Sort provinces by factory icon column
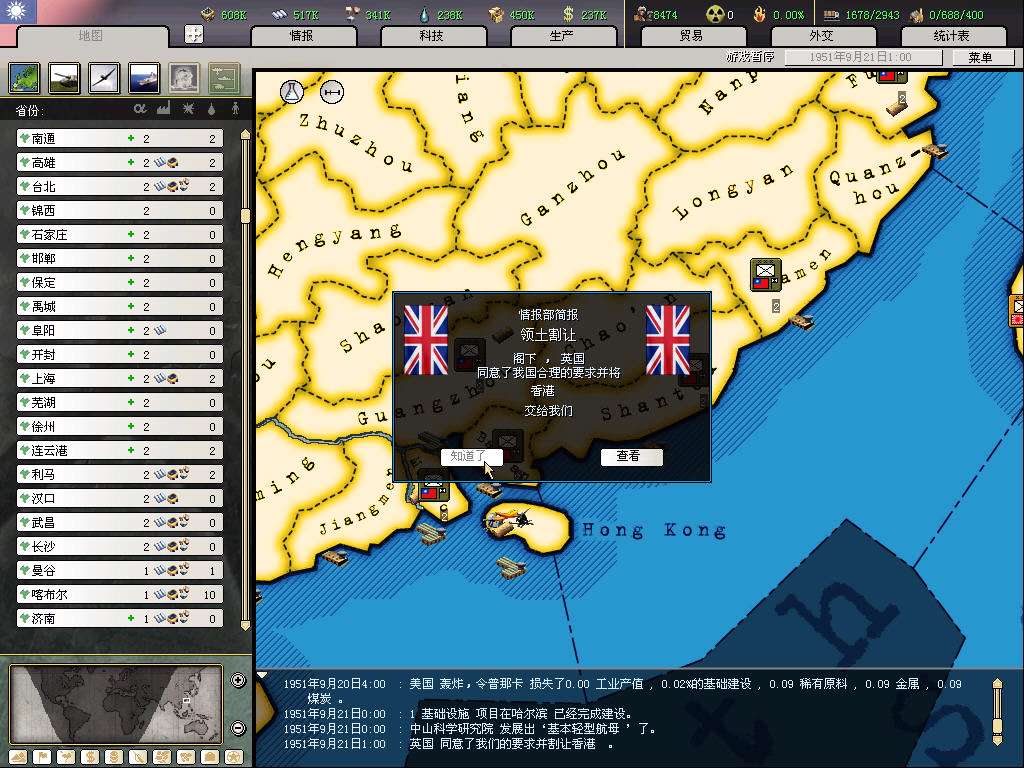The image size is (1024, 768). (163, 109)
